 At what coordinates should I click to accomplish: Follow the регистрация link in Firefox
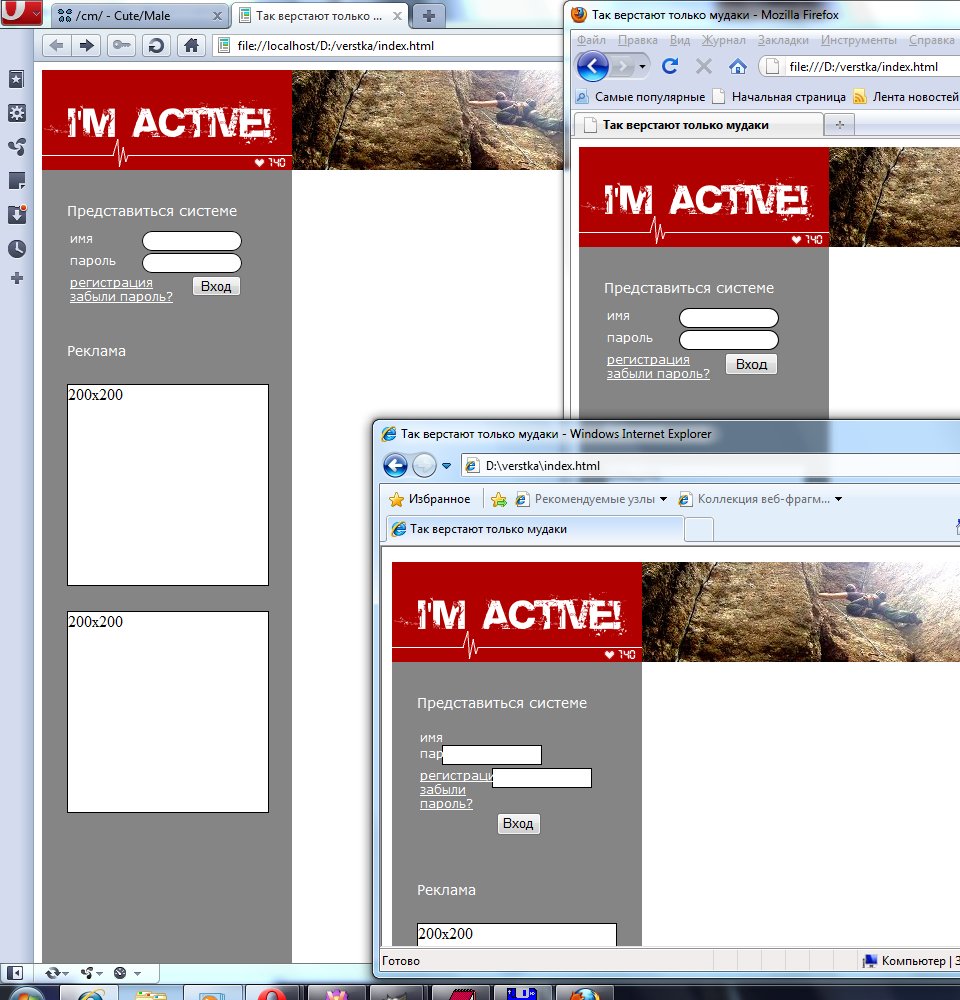tap(648, 360)
